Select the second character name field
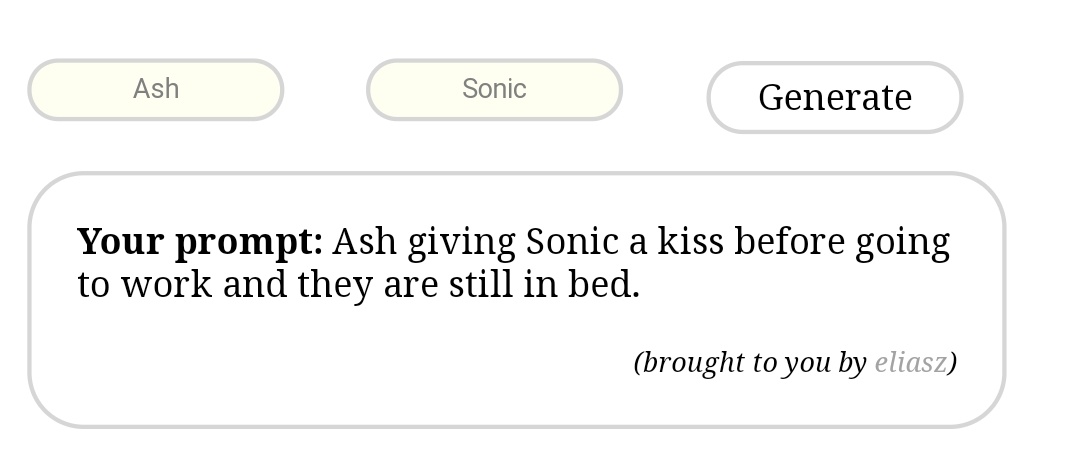This screenshot has width=1080, height=469. tap(494, 90)
